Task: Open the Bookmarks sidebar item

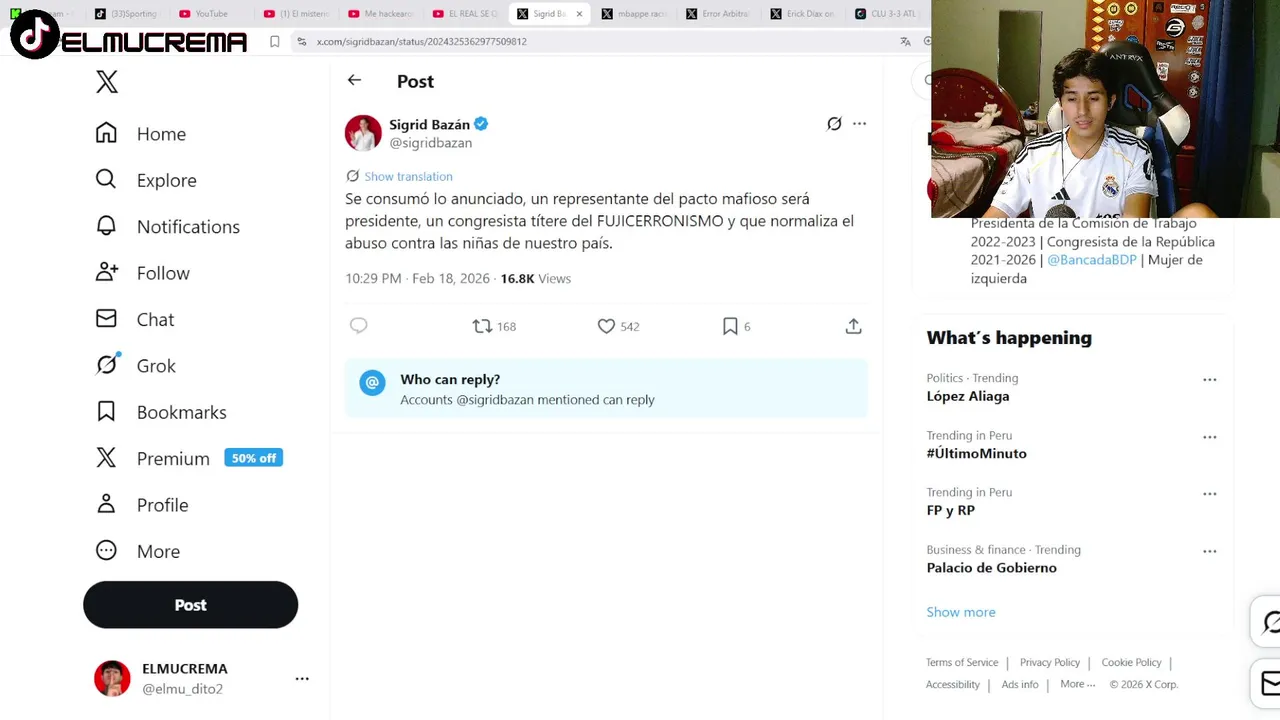Action: (x=181, y=412)
